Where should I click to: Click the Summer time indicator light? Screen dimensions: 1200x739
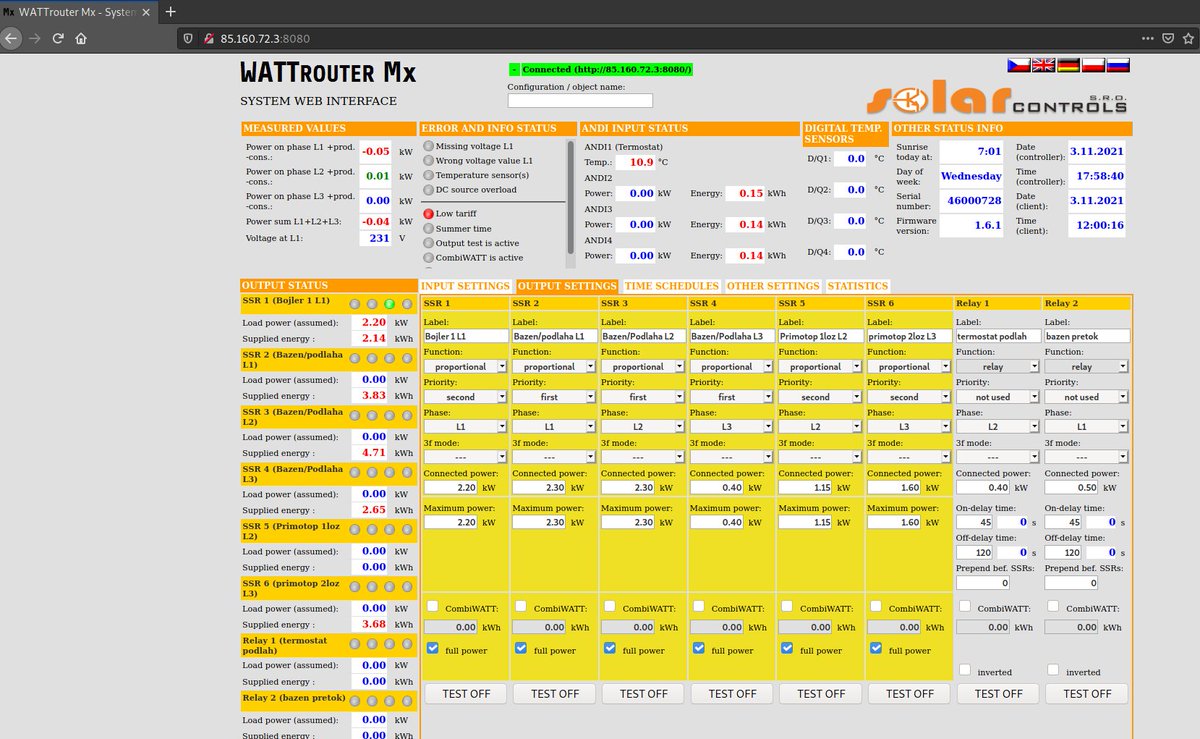coord(428,228)
